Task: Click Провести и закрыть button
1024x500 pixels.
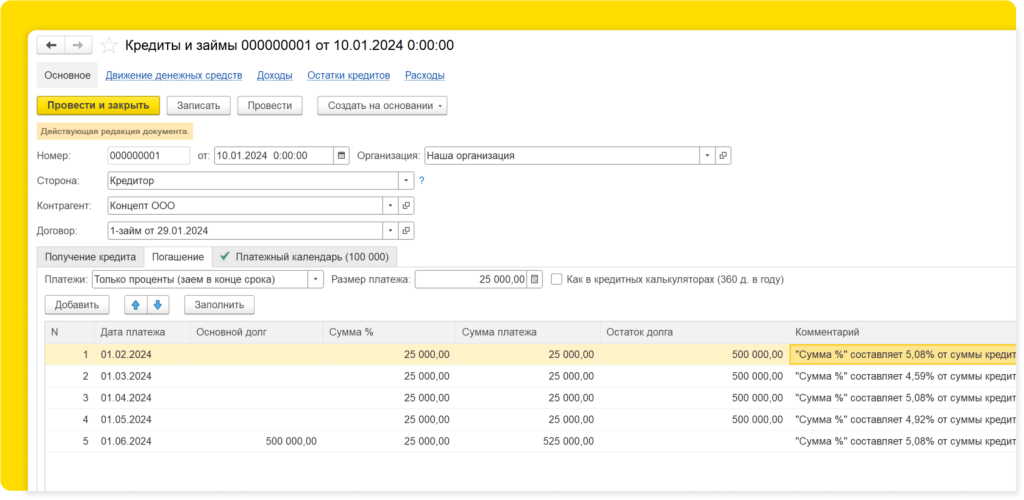Action: point(98,105)
